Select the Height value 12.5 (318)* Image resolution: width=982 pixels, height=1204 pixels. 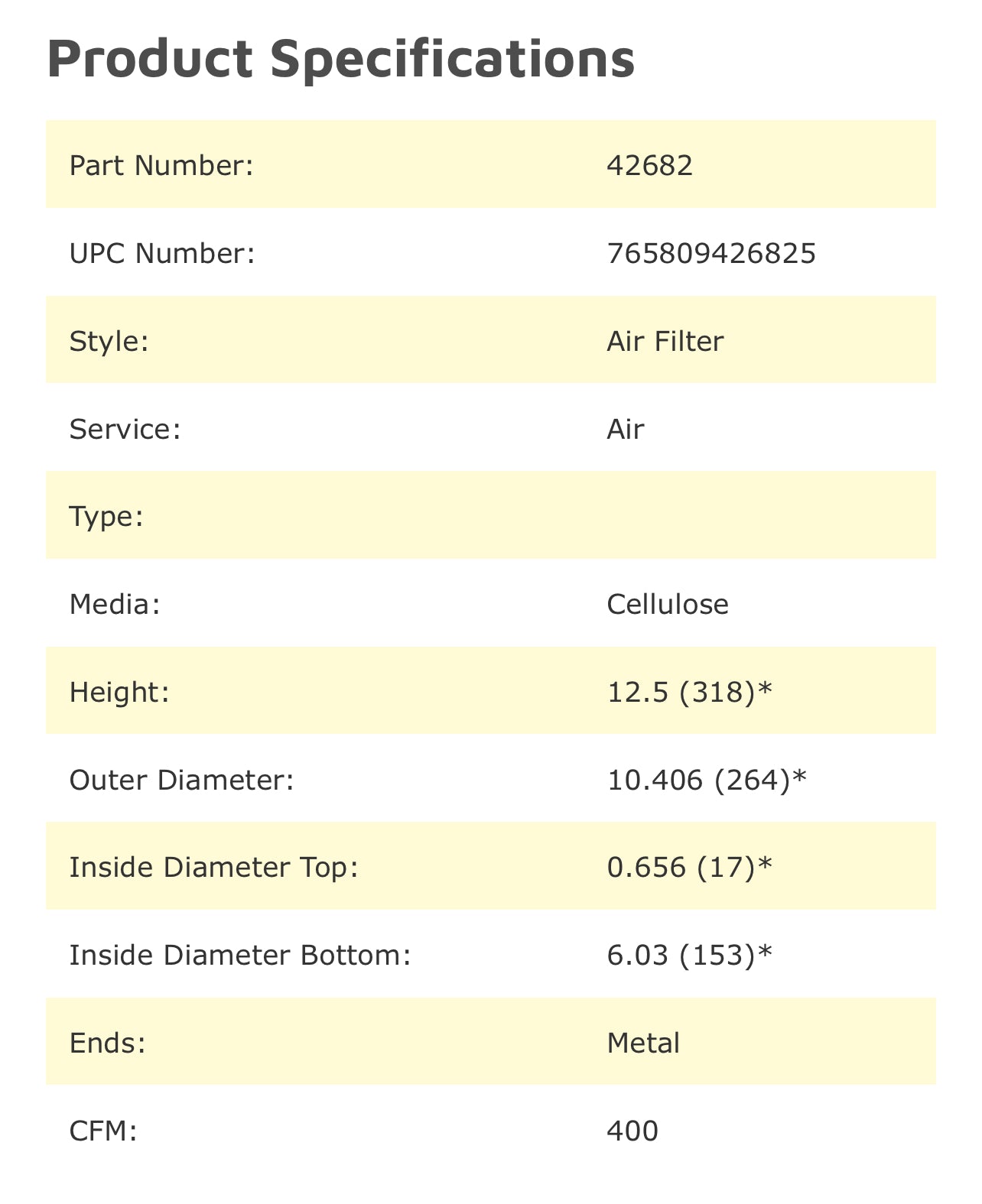[x=689, y=693]
